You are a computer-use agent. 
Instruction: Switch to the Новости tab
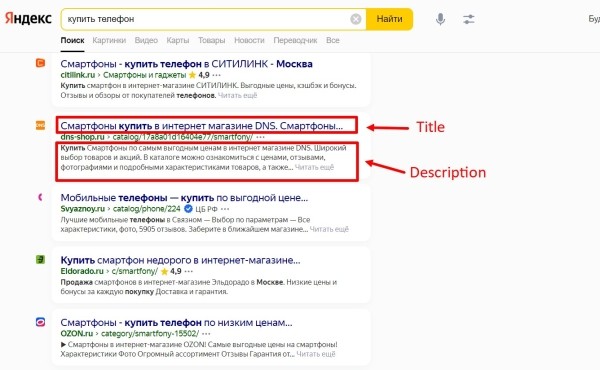[x=249, y=41]
